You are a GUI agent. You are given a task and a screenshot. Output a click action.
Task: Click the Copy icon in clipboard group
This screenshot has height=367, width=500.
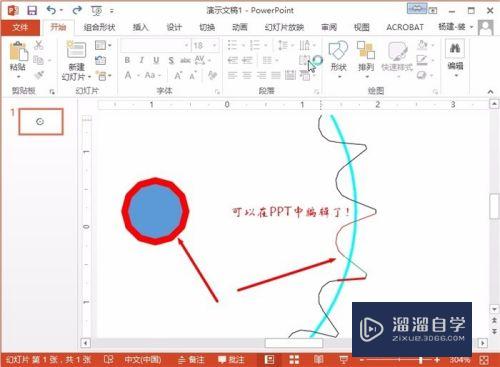click(x=39, y=60)
